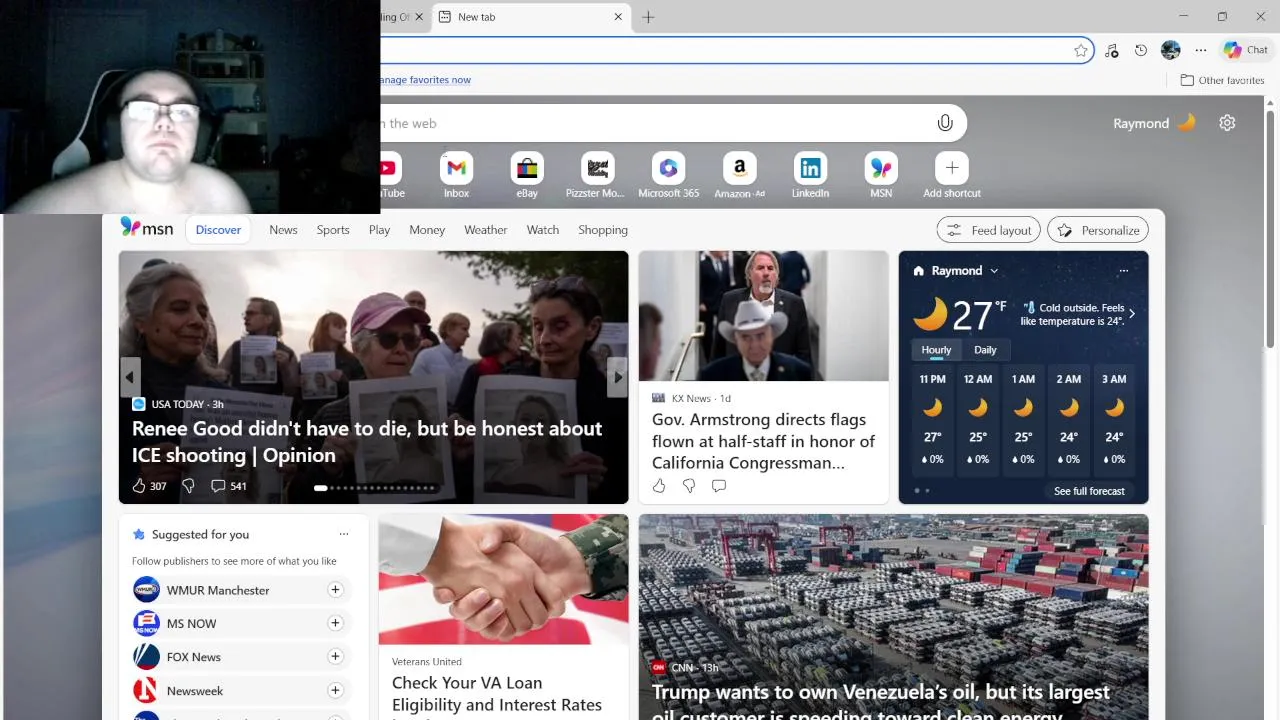The height and width of the screenshot is (720, 1280).
Task: Follow FOX News publisher
Action: pos(335,657)
